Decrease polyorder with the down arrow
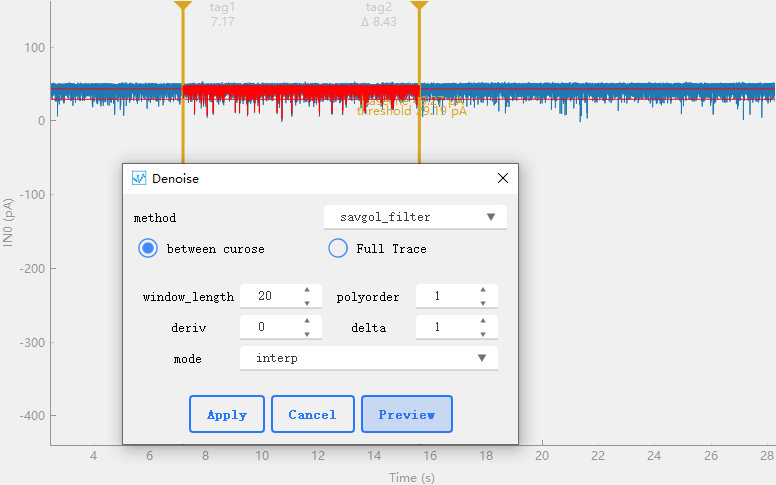 [x=483, y=303]
